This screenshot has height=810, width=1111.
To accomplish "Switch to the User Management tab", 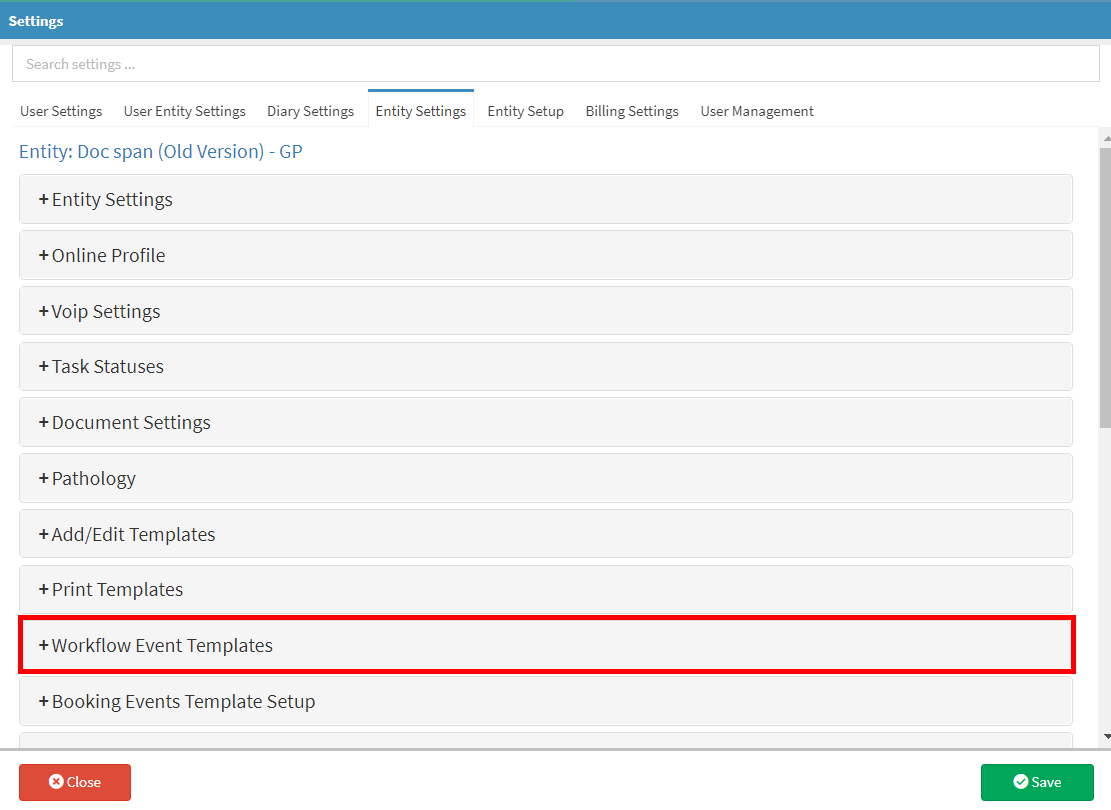I will [757, 111].
